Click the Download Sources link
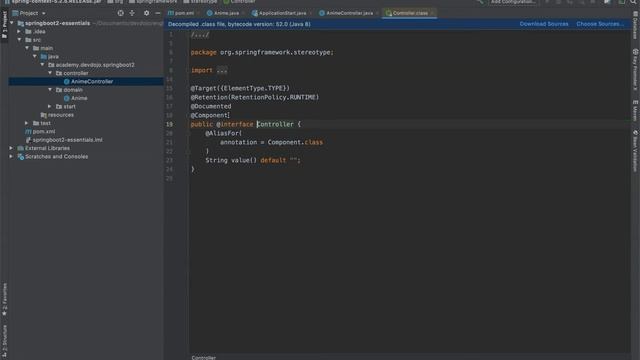 pos(544,24)
